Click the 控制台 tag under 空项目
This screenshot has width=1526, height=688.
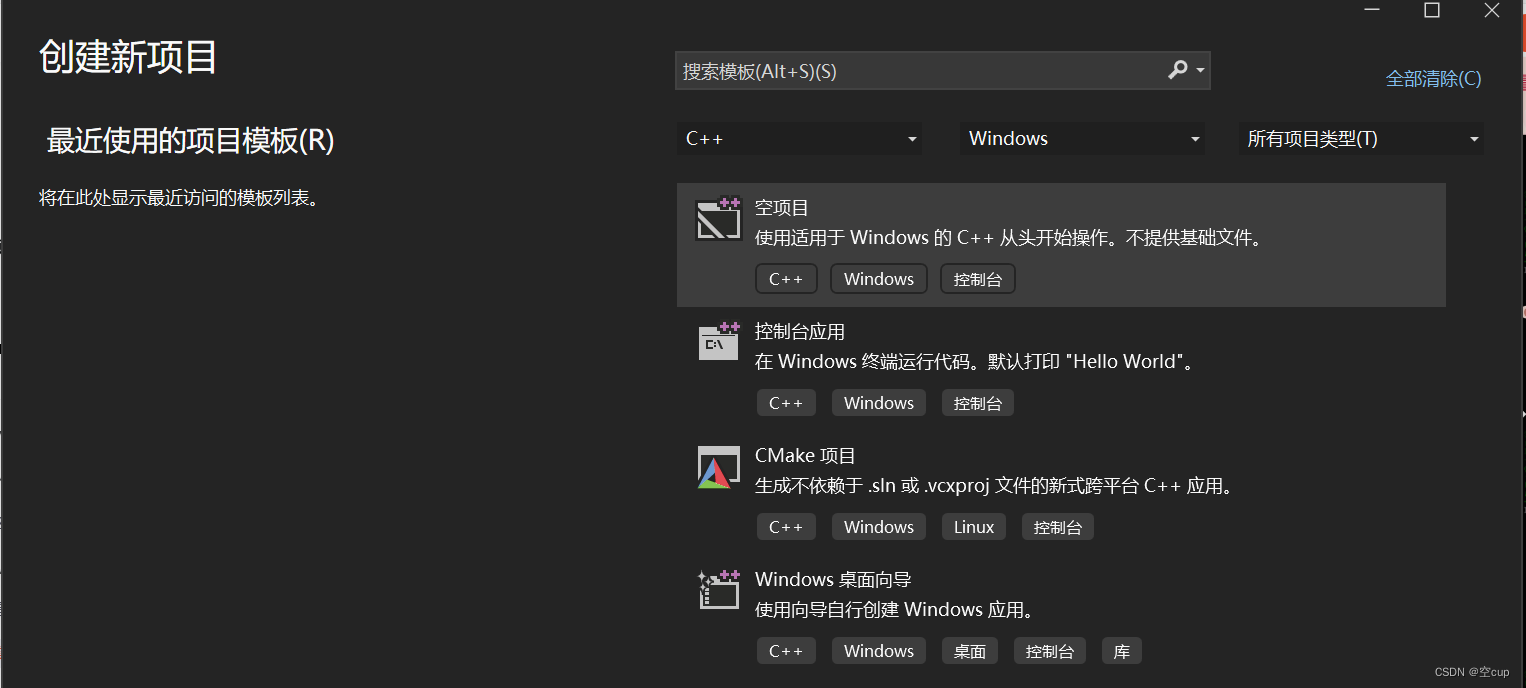978,279
